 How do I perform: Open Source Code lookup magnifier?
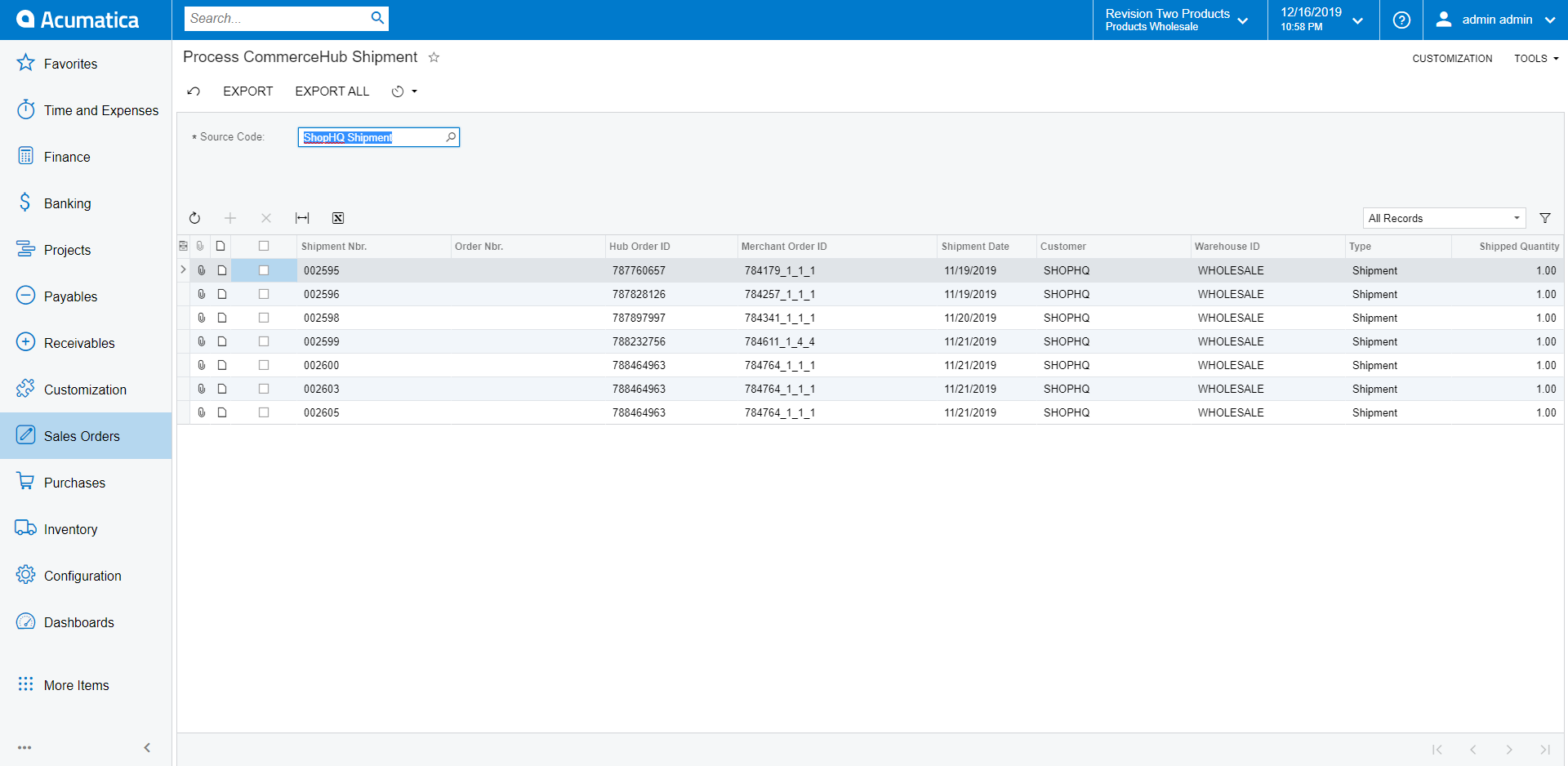pyautogui.click(x=451, y=137)
